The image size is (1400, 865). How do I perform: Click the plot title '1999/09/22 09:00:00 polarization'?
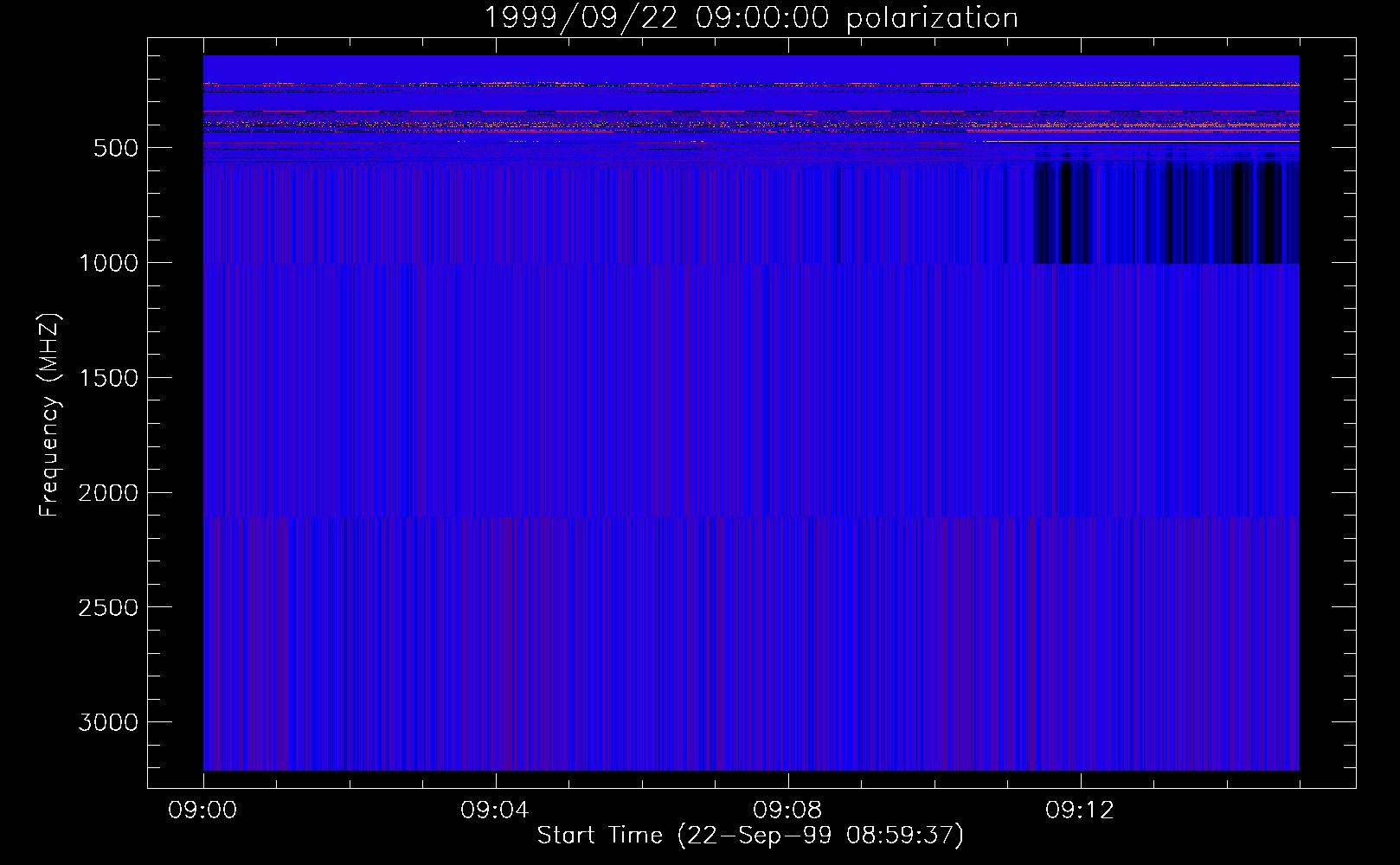tap(750, 17)
